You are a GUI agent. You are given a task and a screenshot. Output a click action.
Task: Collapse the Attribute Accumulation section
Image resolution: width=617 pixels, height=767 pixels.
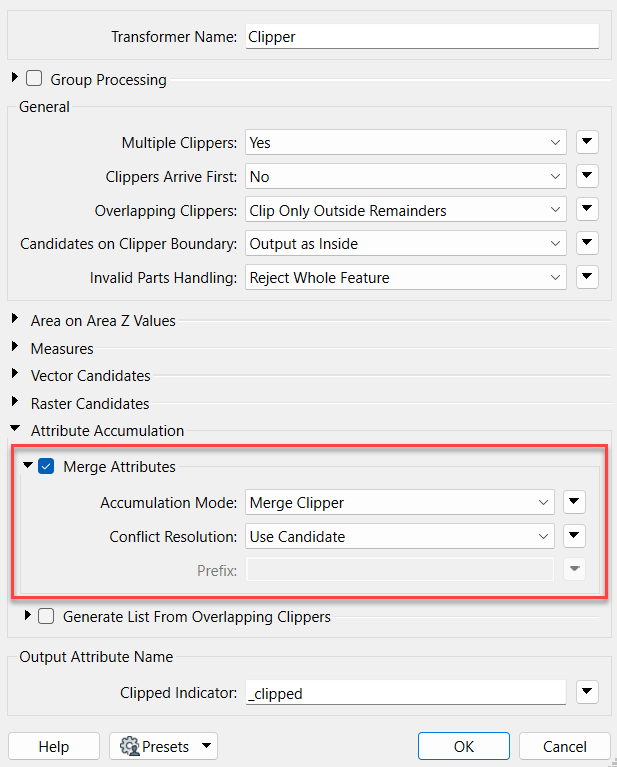pyautogui.click(x=15, y=429)
